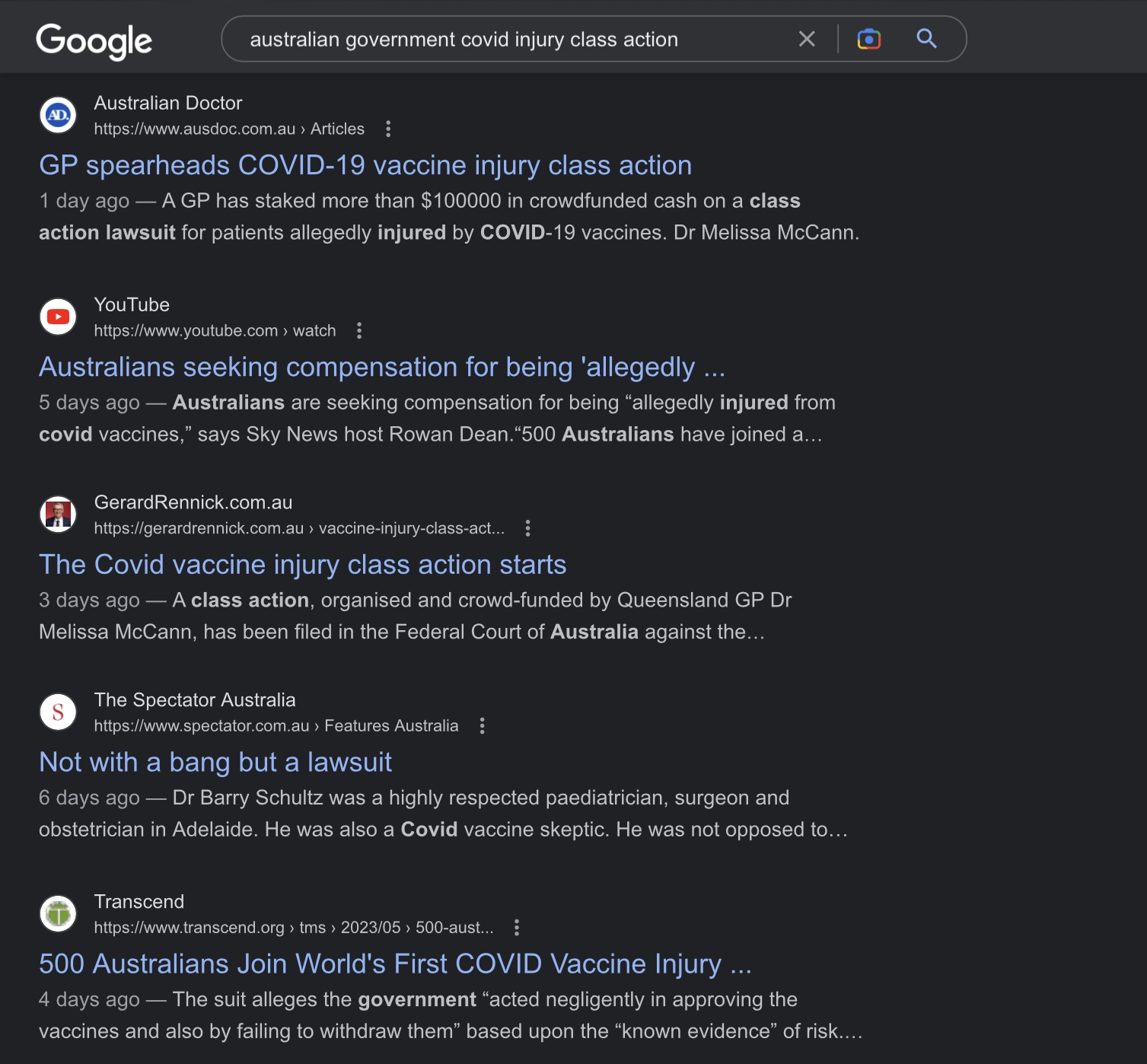The height and width of the screenshot is (1064, 1147).
Task: Click the Transcend site name text
Action: click(x=139, y=902)
